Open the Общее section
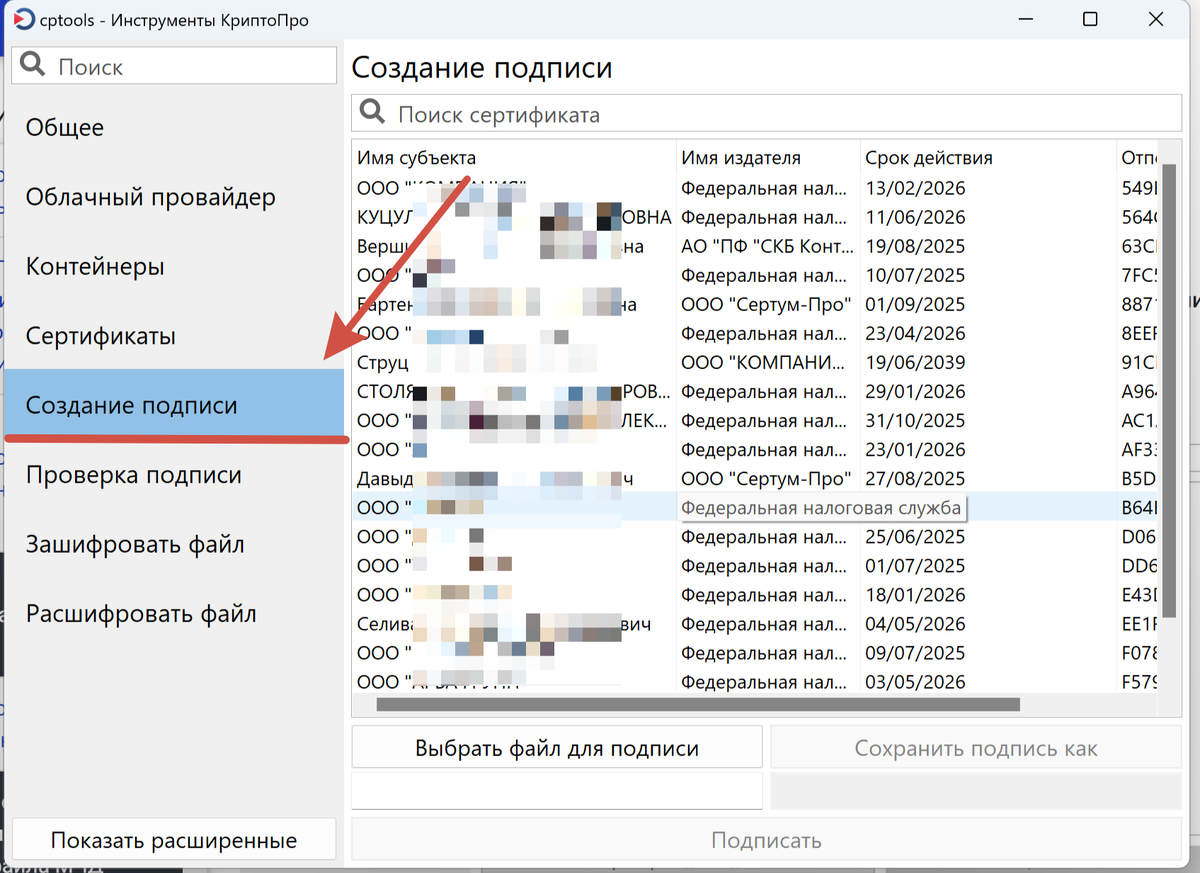The height and width of the screenshot is (873, 1200). pos(174,127)
